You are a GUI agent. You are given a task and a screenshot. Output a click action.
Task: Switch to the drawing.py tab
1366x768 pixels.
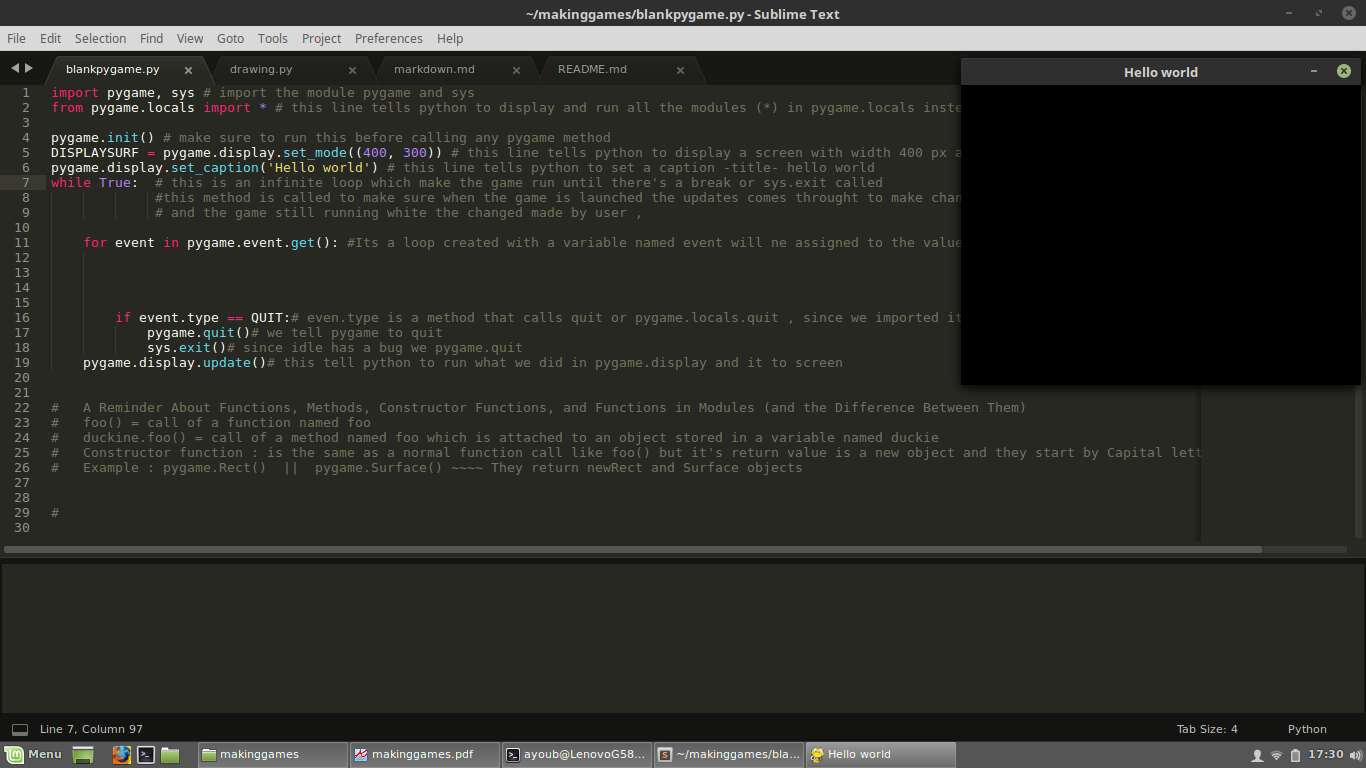[261, 70]
